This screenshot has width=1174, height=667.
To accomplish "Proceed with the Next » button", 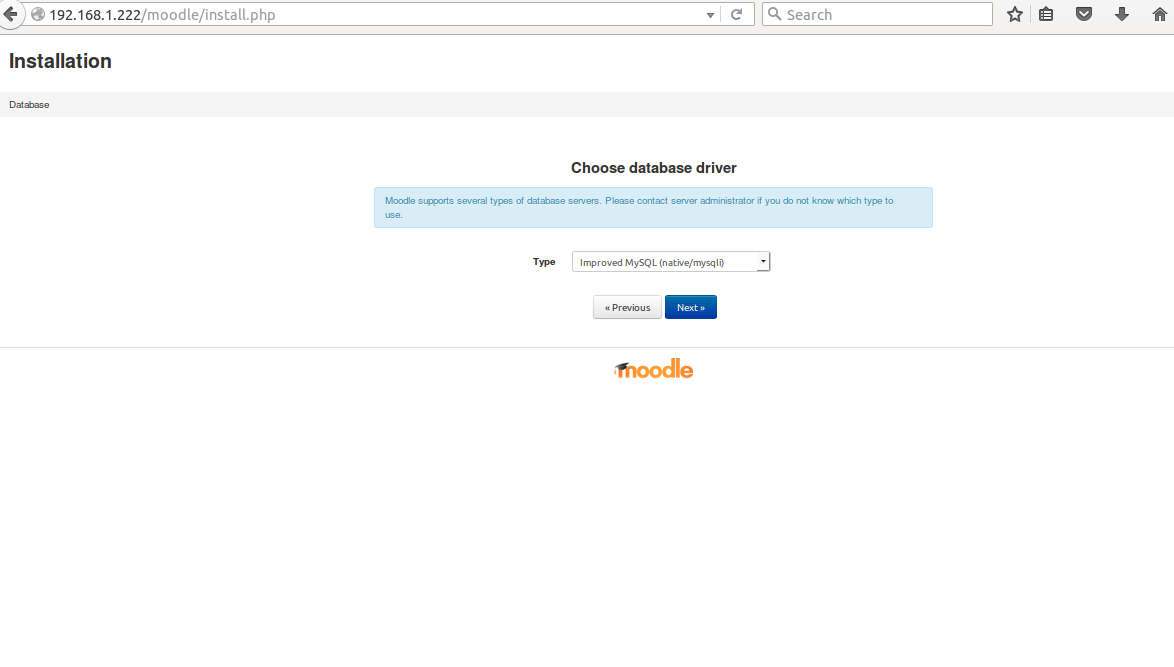I will pos(690,307).
